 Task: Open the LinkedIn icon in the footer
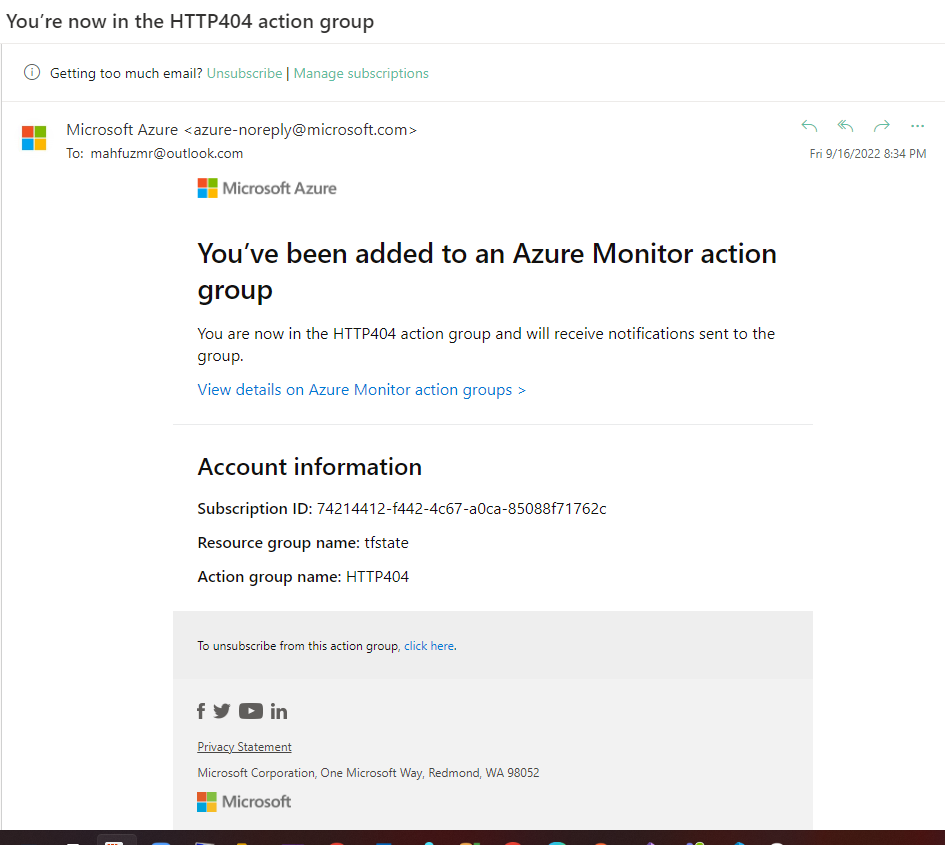click(278, 712)
